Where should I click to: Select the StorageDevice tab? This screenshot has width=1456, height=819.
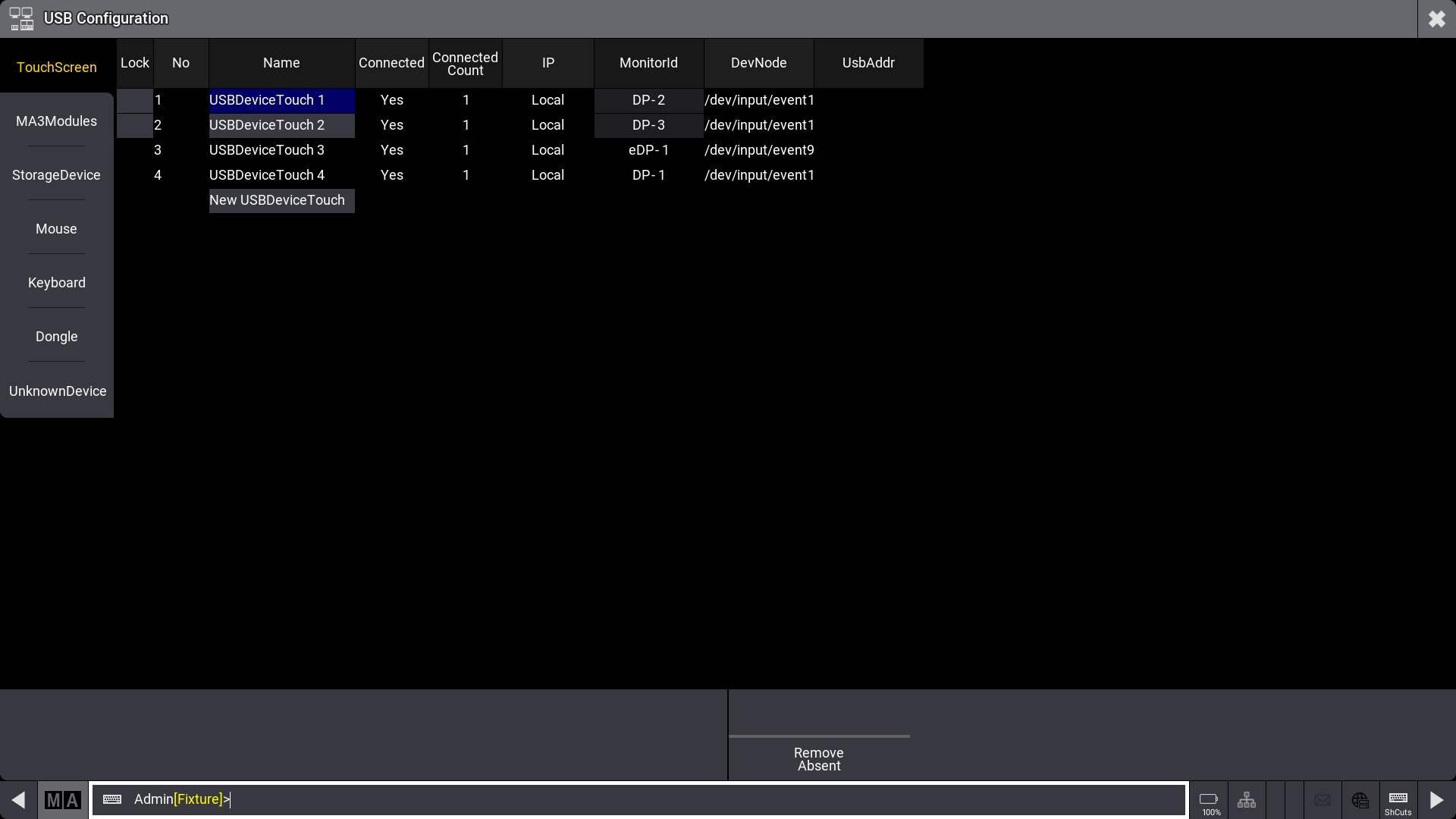pyautogui.click(x=56, y=175)
